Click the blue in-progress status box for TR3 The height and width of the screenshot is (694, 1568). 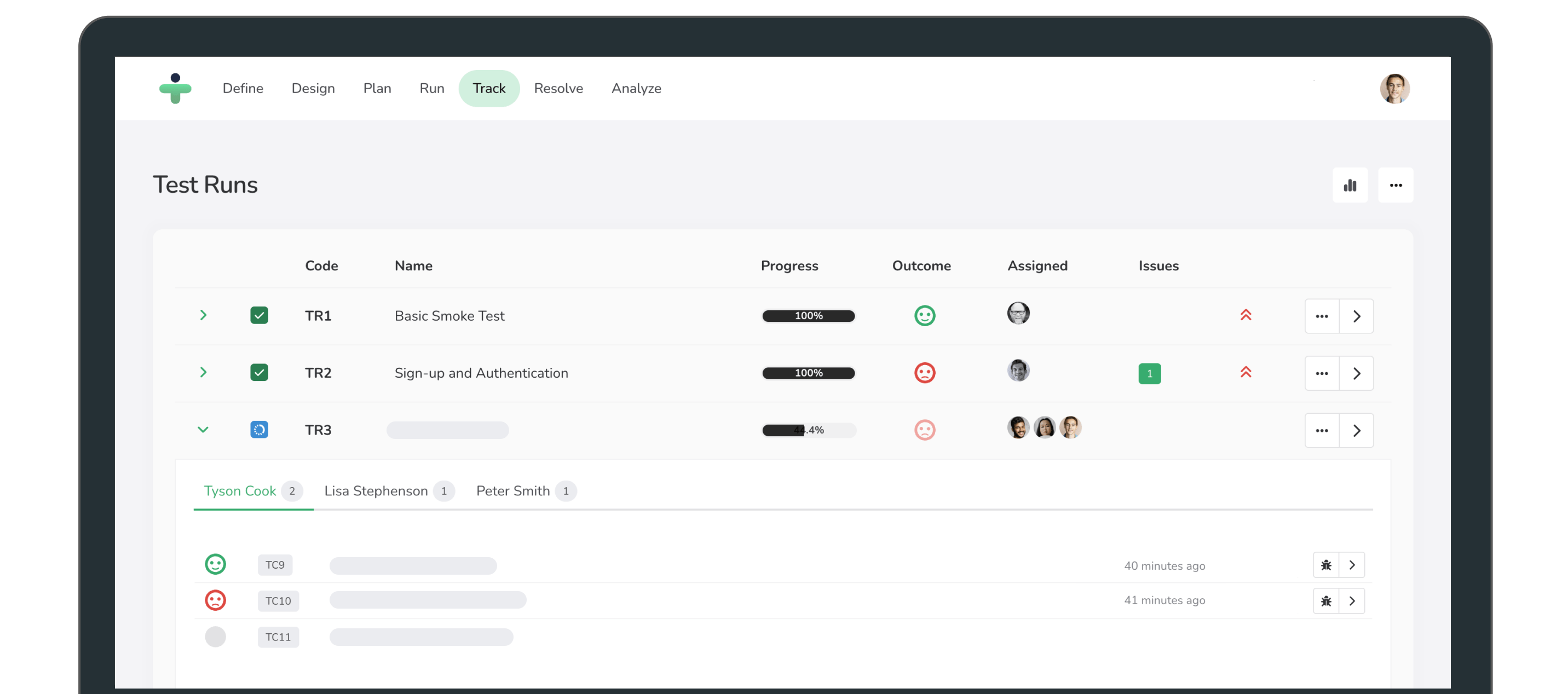coord(260,430)
